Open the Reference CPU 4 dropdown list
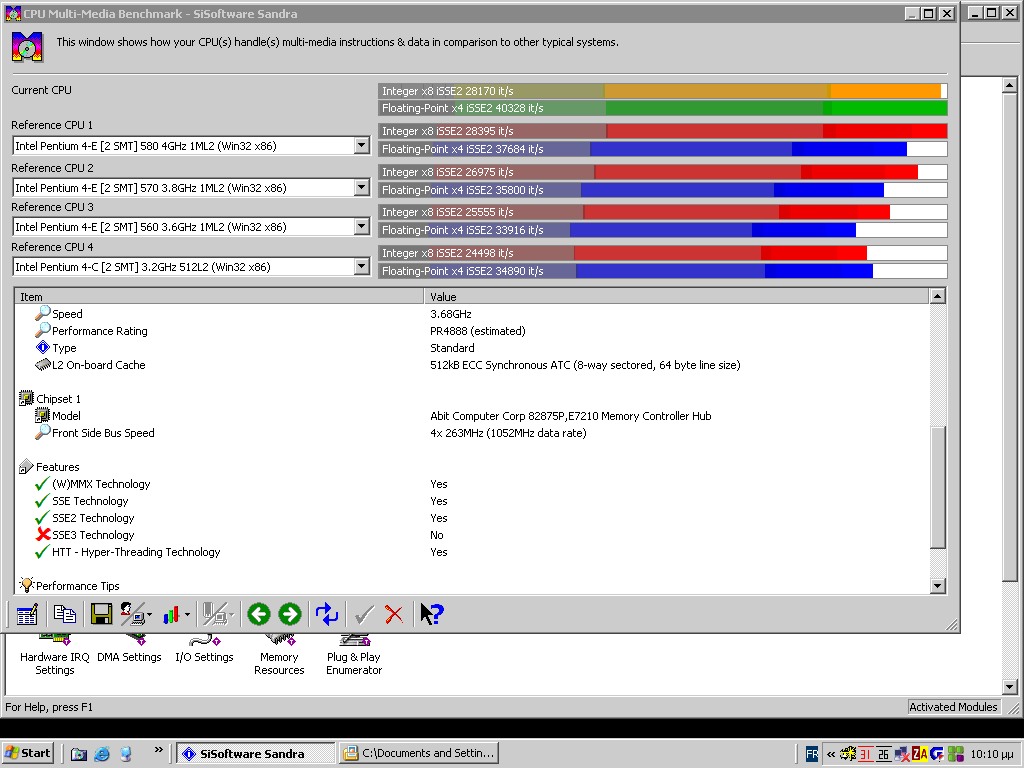 (362, 267)
